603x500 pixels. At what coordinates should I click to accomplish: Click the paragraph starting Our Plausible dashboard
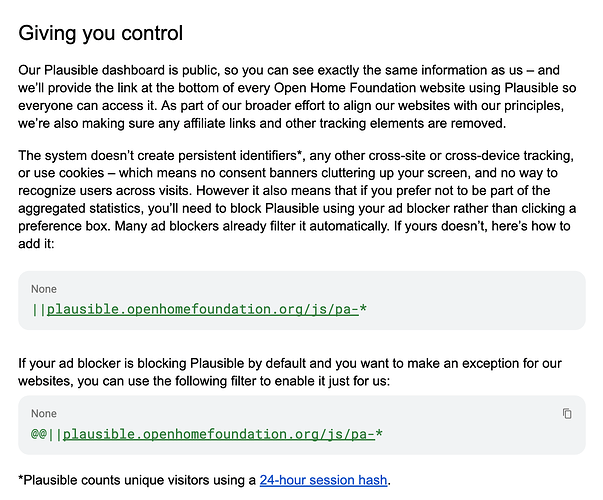tap(297, 97)
